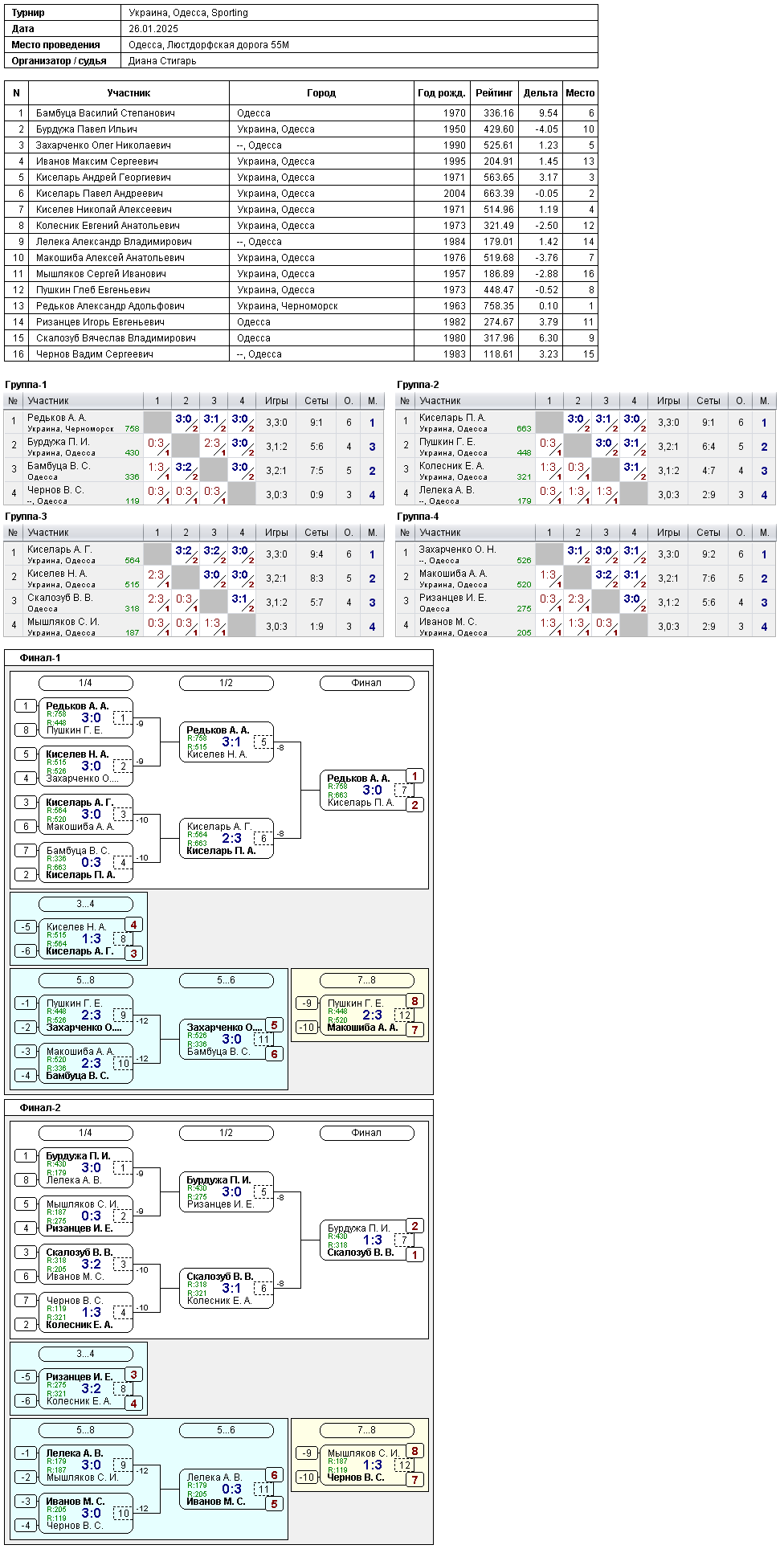Click 3:0 score of Редьков vs Пушкин match
Screen dimensions: 784x1549
pos(92,718)
